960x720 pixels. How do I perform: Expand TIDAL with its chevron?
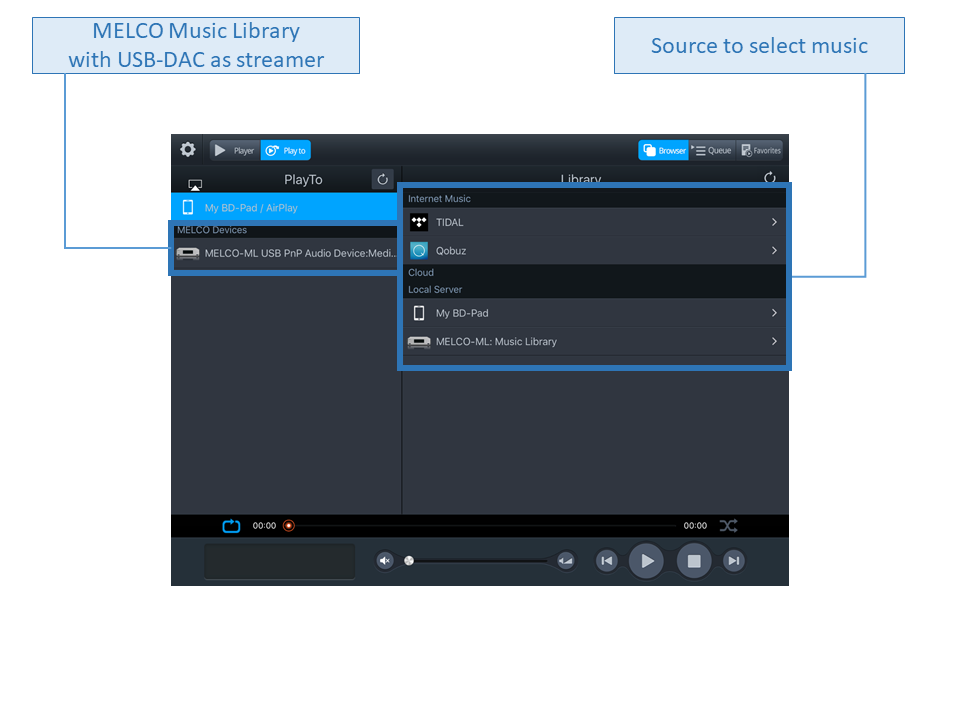tap(774, 222)
